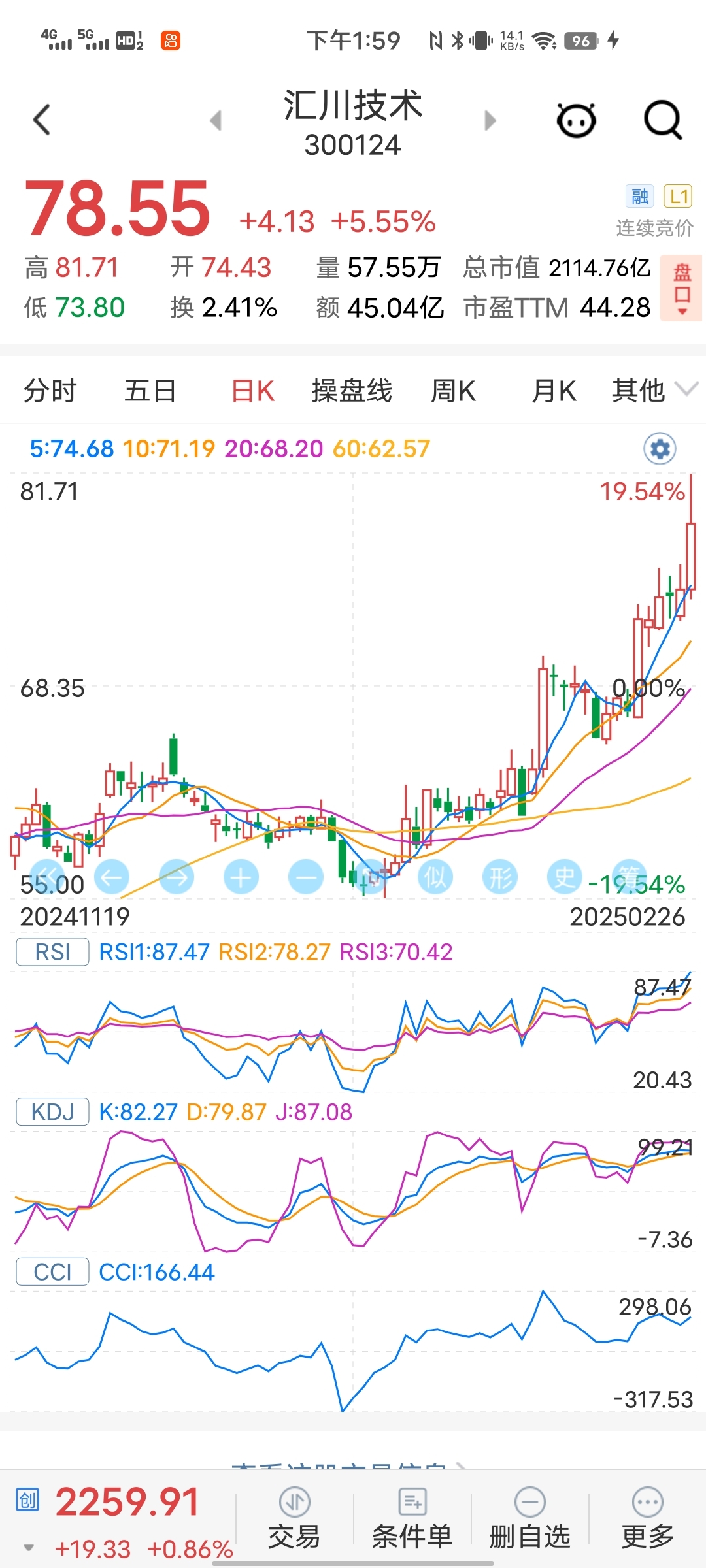Switch to the 五日 five-day tab

(x=150, y=391)
